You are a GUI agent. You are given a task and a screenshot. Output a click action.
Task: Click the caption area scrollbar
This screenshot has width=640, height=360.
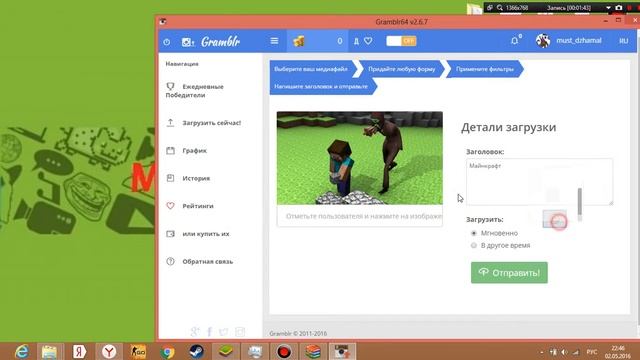tap(580, 202)
